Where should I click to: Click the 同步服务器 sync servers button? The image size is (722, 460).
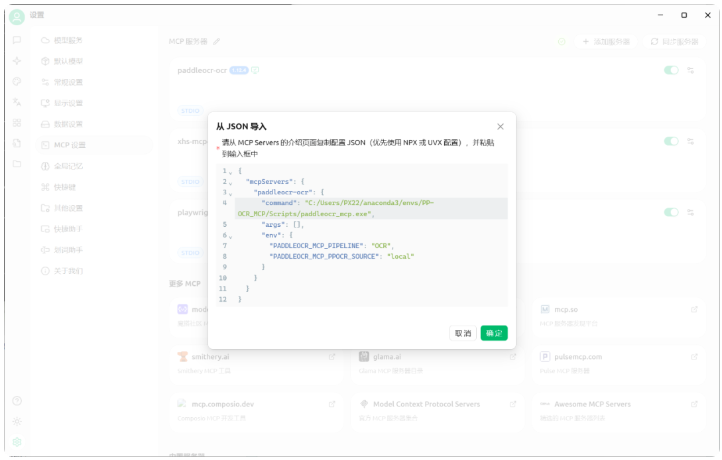pos(674,41)
